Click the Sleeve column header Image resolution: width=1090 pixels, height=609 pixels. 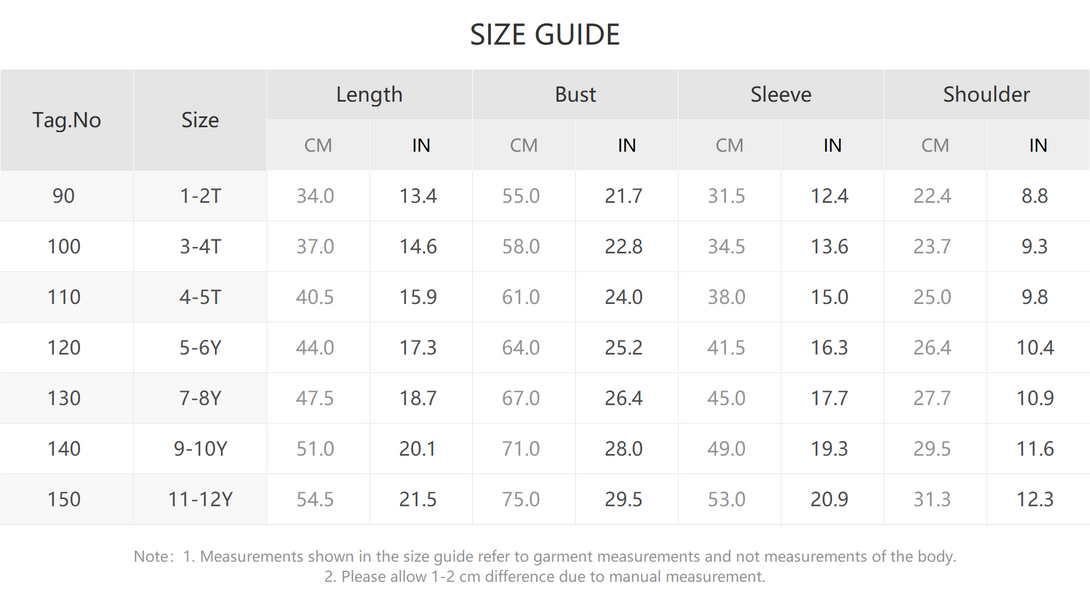click(781, 95)
